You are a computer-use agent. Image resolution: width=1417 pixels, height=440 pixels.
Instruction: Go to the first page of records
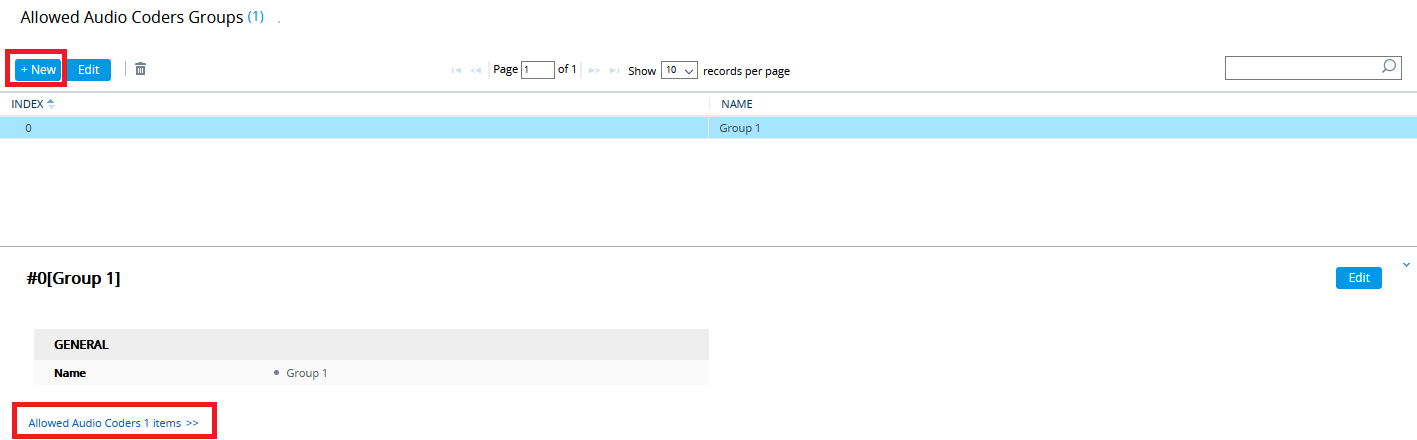(456, 71)
